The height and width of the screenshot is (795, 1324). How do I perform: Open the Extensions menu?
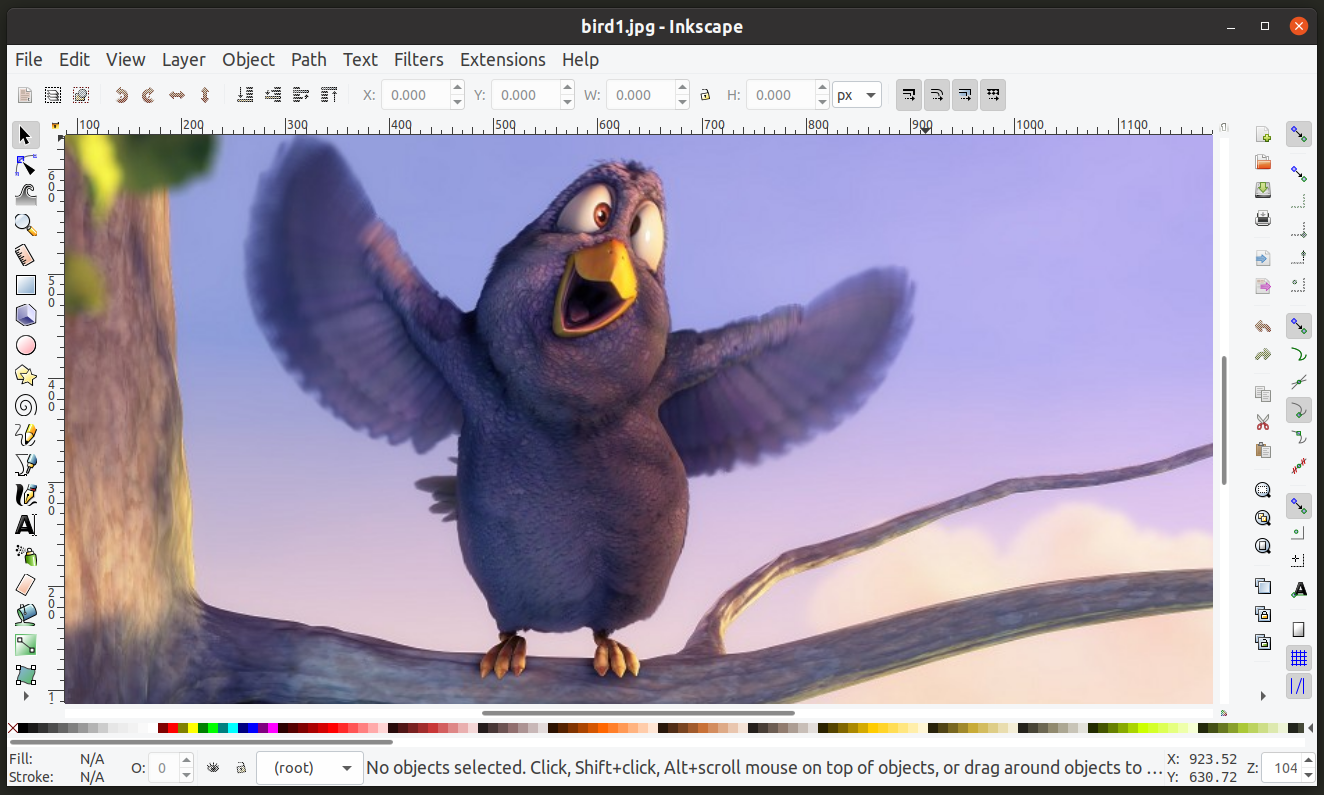coord(502,60)
